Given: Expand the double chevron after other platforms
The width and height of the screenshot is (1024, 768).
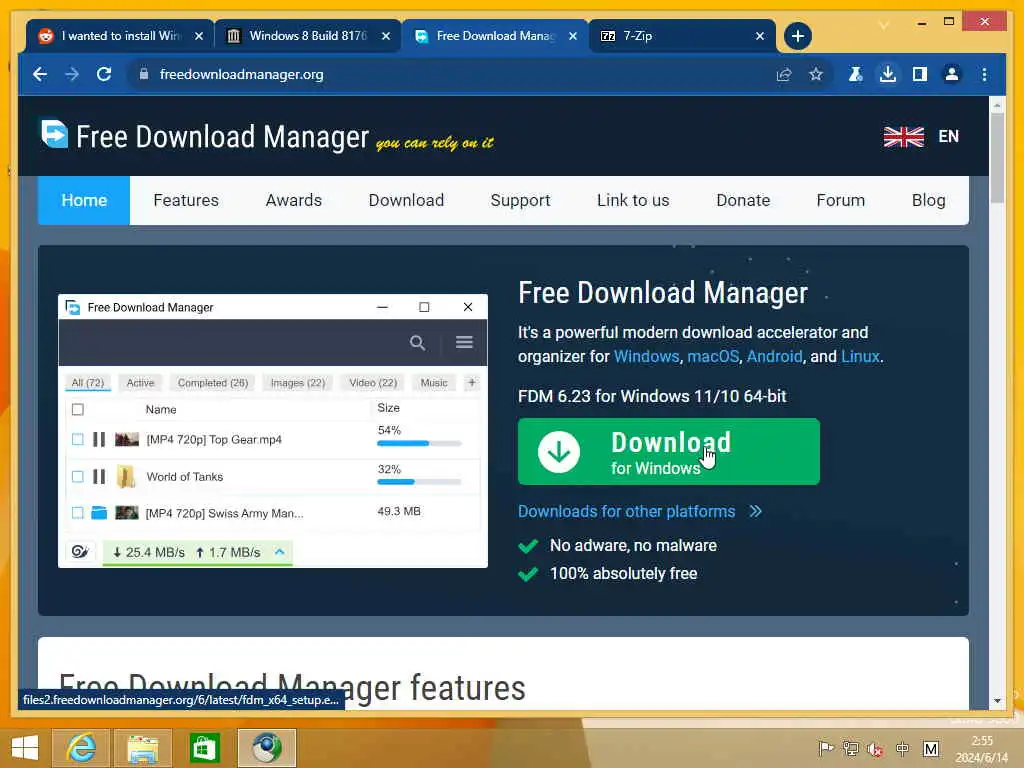Looking at the screenshot, I should 756,511.
